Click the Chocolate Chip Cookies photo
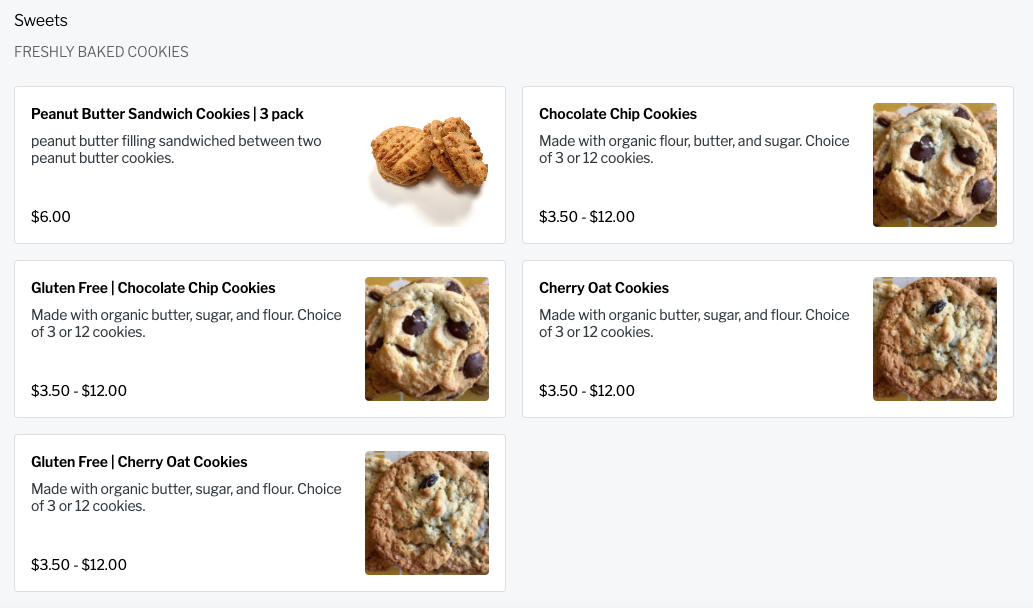The image size is (1033, 608). tap(934, 165)
